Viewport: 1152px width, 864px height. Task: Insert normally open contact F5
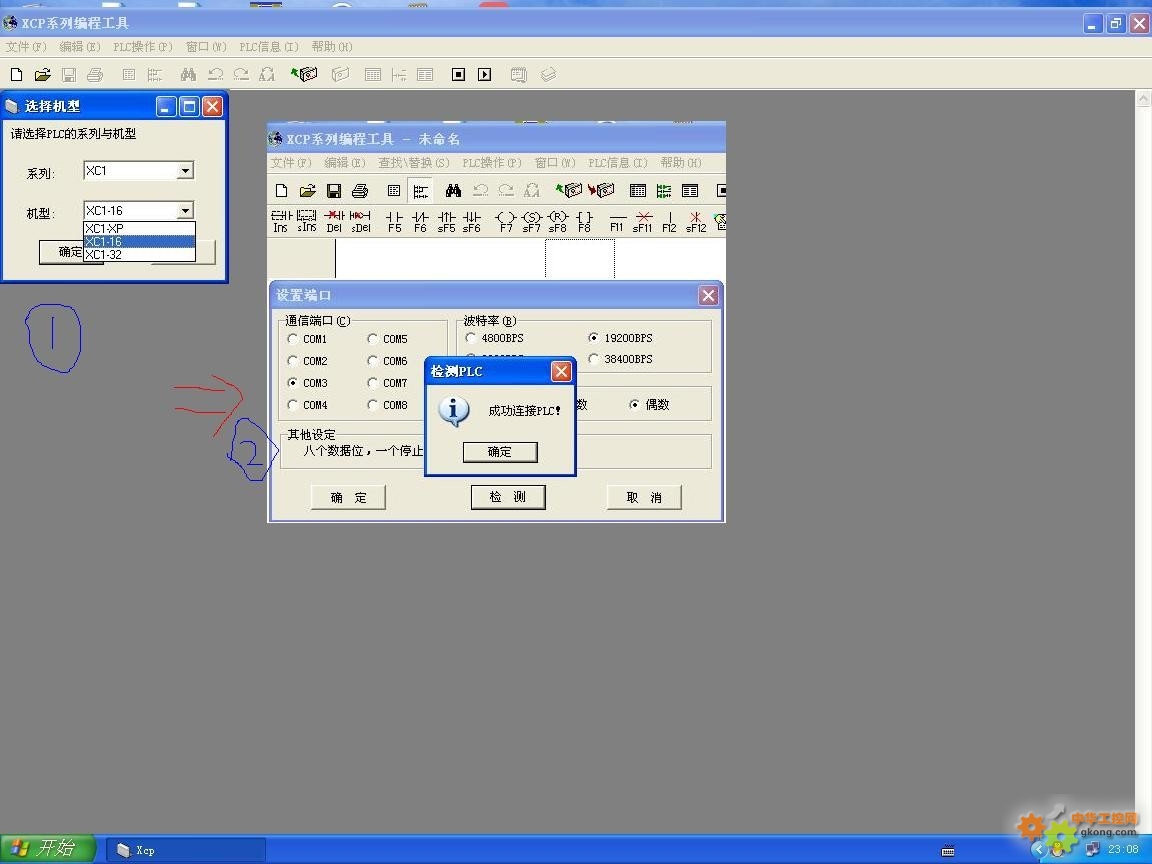click(395, 221)
